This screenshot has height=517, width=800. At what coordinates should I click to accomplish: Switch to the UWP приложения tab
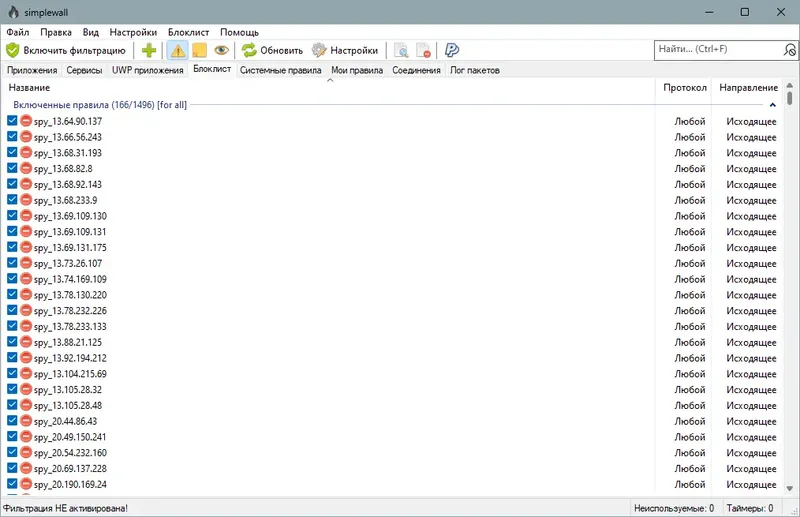(147, 70)
